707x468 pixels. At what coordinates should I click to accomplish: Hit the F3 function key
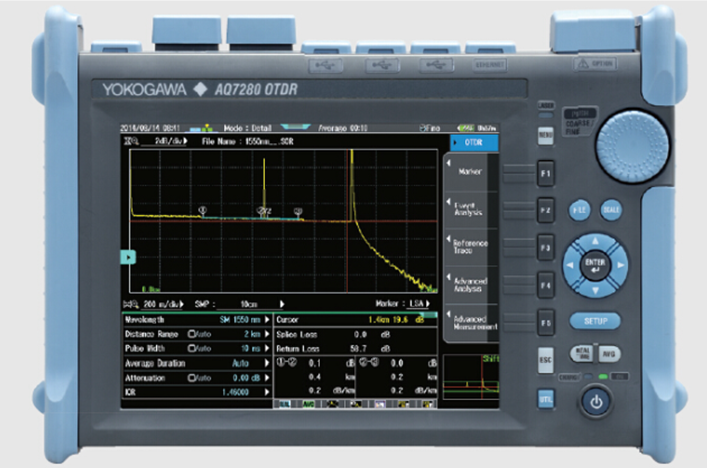(546, 248)
